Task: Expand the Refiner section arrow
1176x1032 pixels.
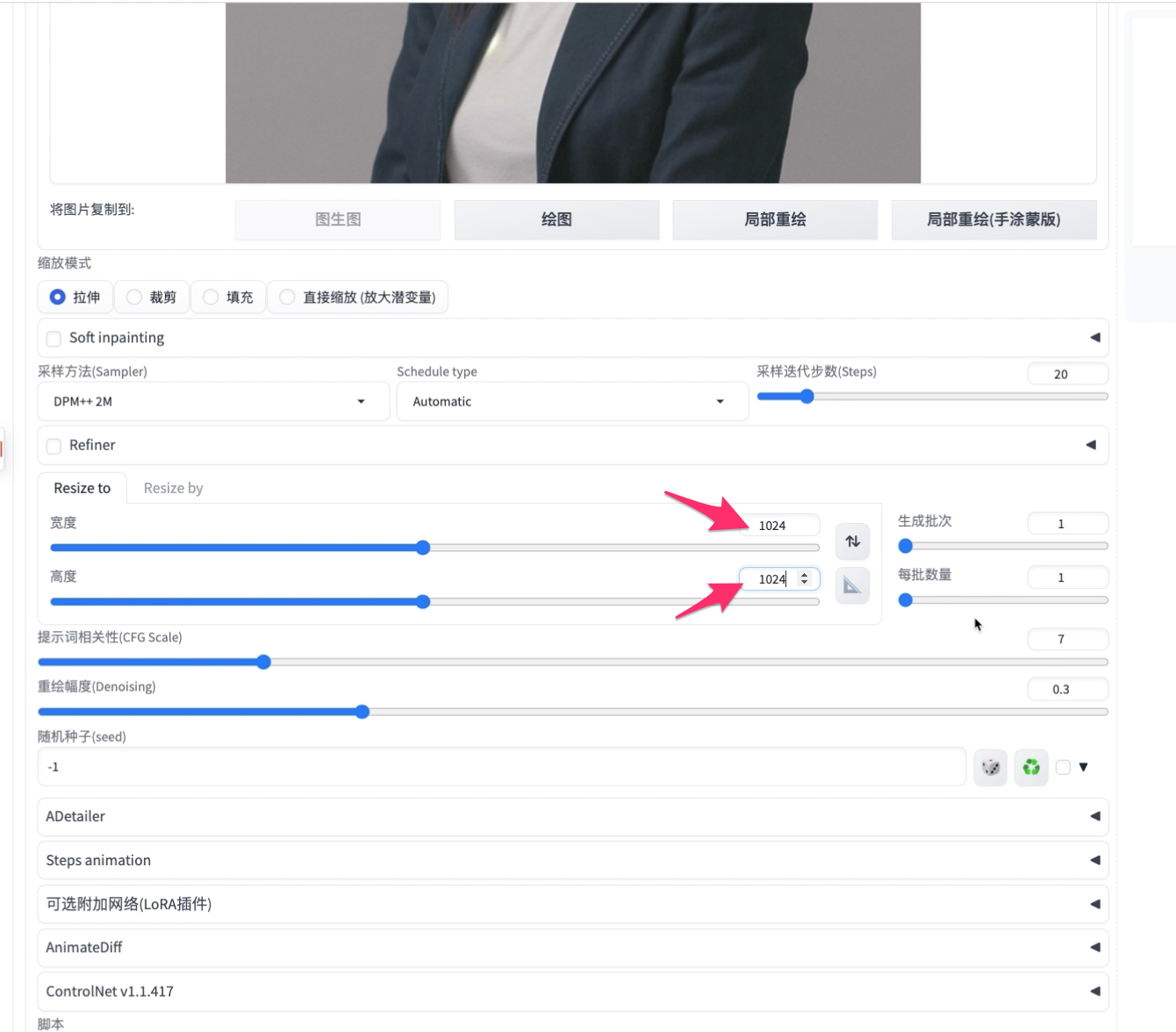Action: tap(1091, 445)
